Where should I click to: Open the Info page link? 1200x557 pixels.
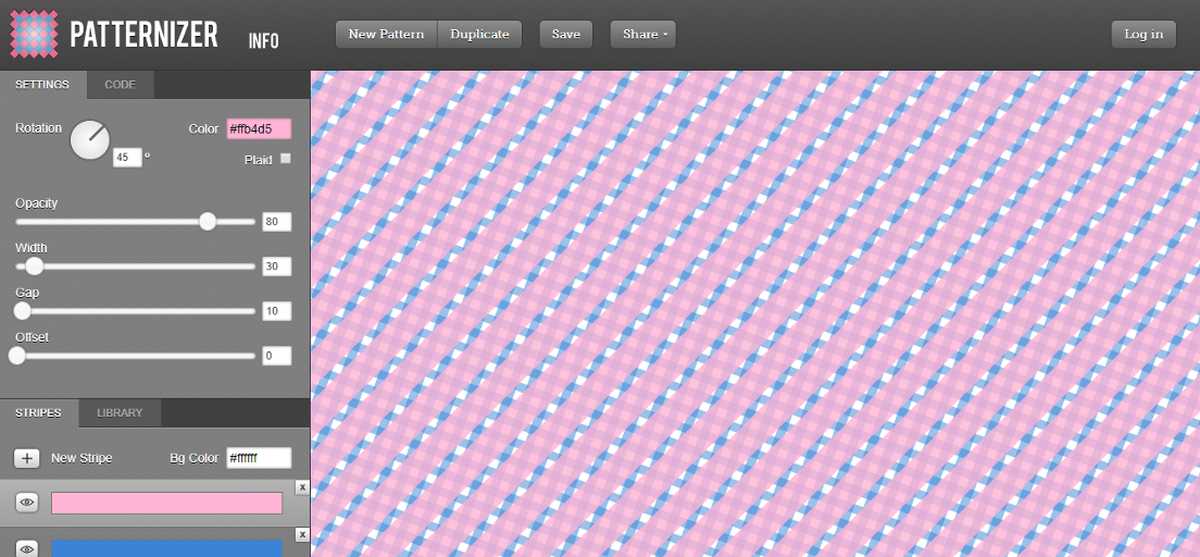pyautogui.click(x=264, y=41)
